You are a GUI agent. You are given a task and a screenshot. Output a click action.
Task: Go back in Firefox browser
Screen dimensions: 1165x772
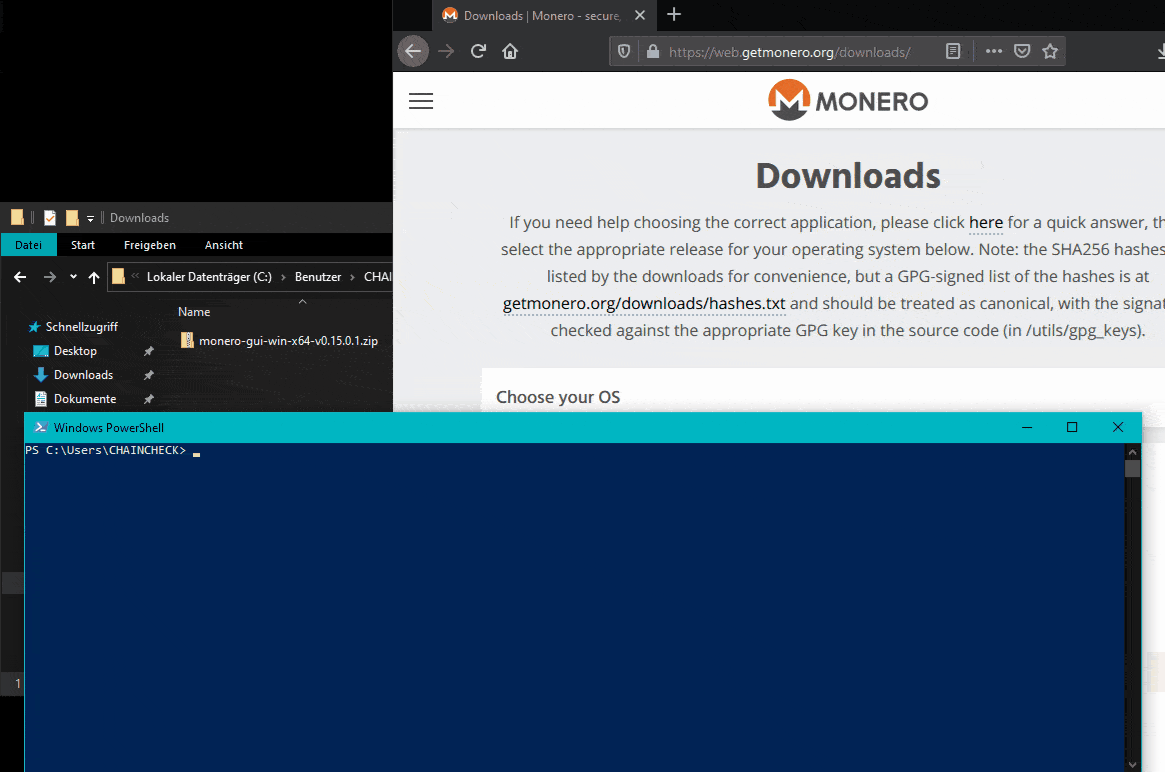413,51
